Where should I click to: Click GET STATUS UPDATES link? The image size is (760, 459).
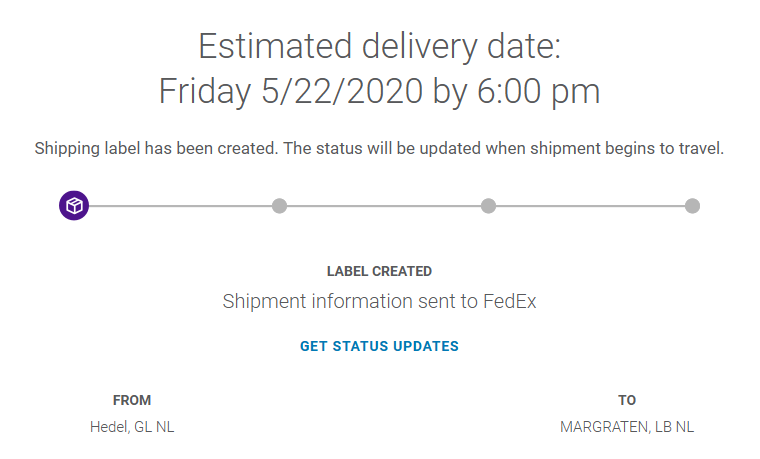(379, 346)
